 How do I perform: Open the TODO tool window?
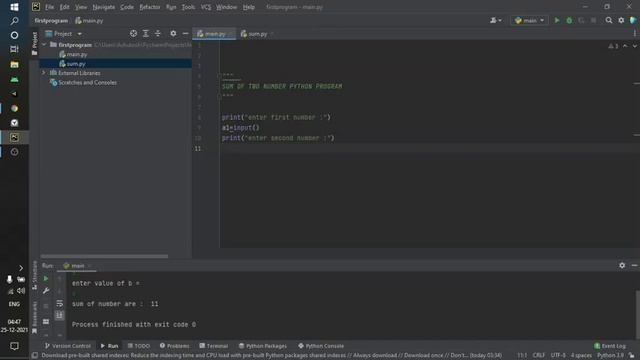coord(139,346)
